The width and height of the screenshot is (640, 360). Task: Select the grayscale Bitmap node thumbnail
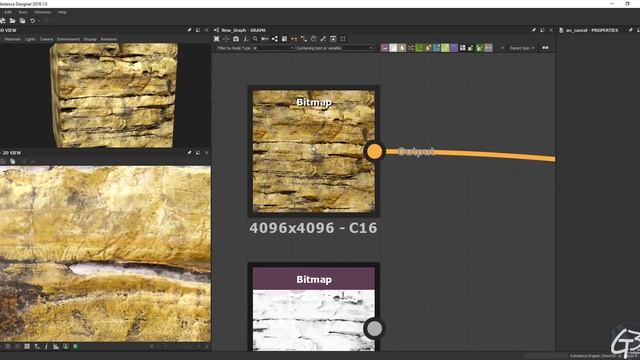tap(313, 320)
